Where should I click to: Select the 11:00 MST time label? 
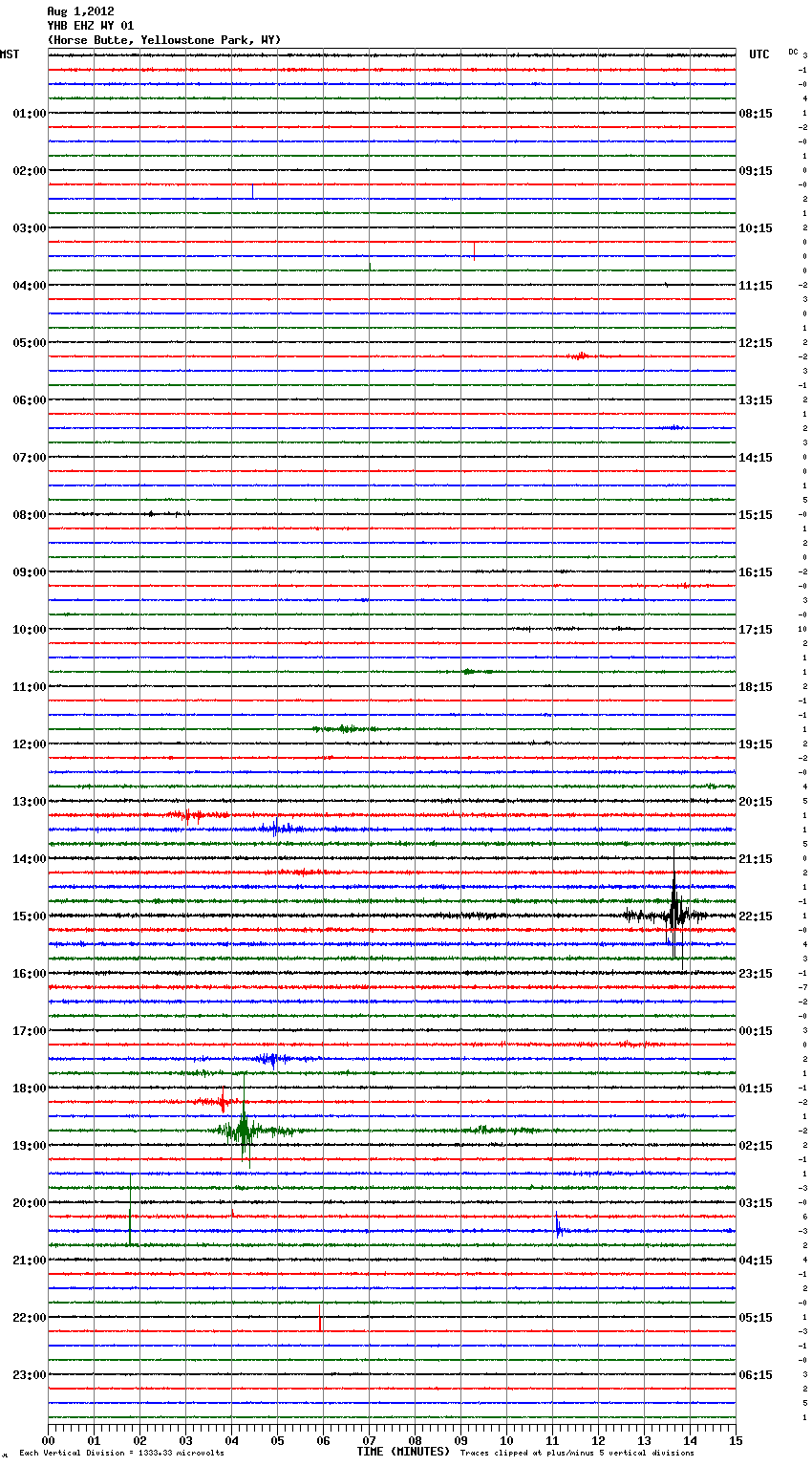(30, 687)
